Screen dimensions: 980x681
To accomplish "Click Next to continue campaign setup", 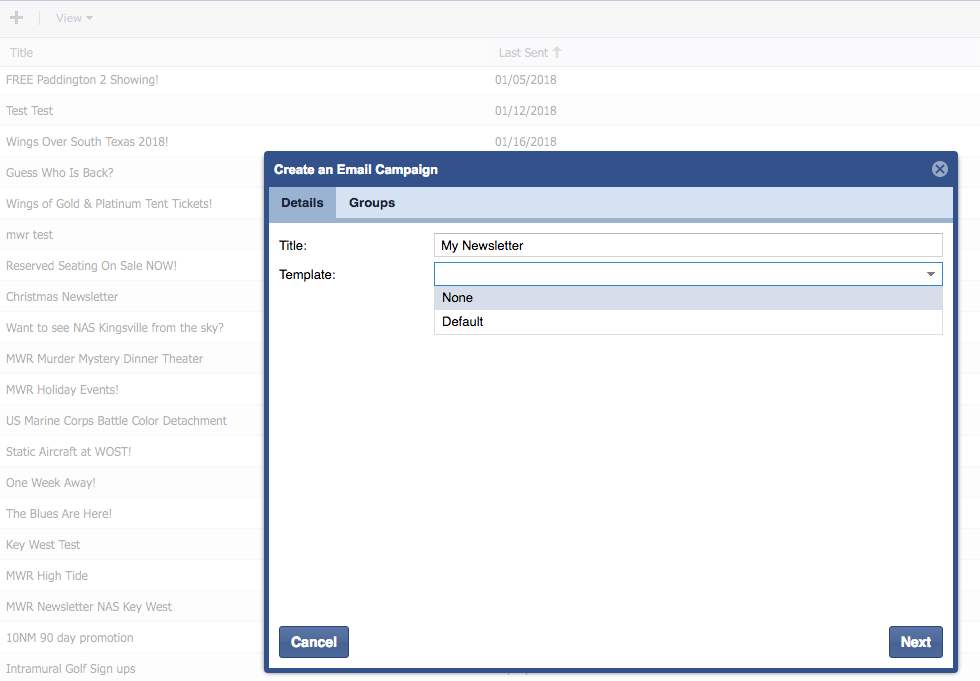I will tap(915, 642).
